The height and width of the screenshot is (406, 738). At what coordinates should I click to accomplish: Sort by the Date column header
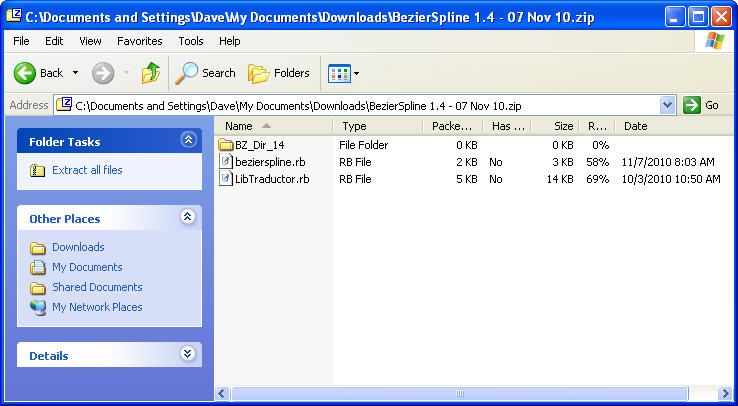pyautogui.click(x=673, y=126)
